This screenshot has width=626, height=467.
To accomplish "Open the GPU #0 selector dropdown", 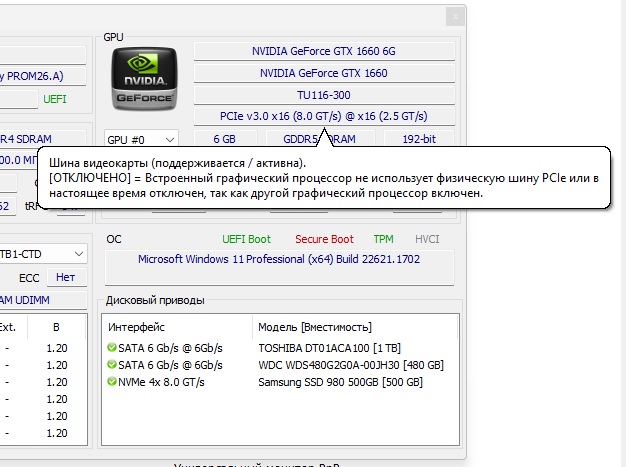I will pyautogui.click(x=141, y=140).
